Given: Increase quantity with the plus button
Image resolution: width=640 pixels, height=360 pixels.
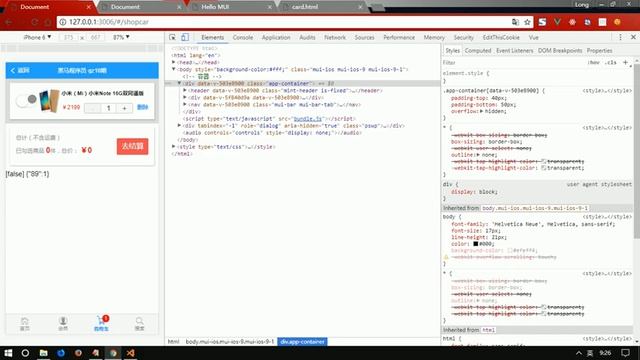Looking at the screenshot, I should coord(124,108).
